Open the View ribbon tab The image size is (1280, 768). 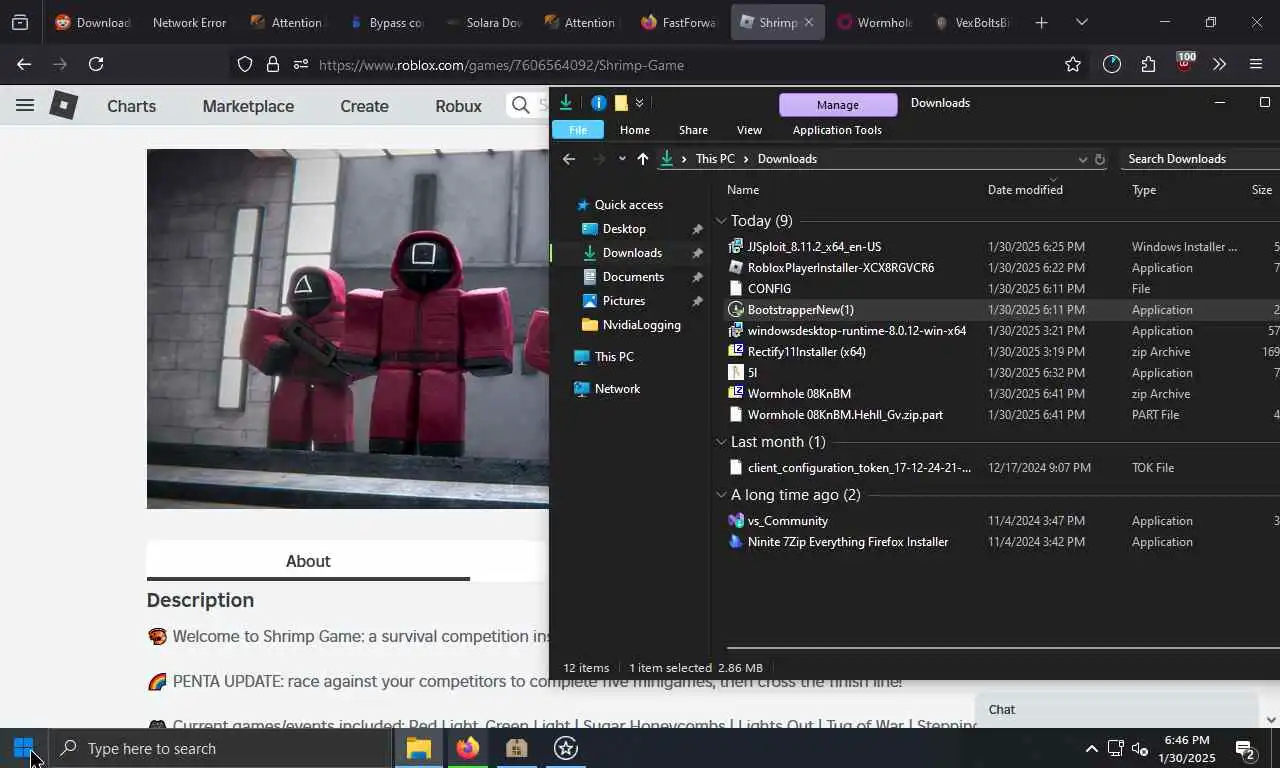click(749, 130)
